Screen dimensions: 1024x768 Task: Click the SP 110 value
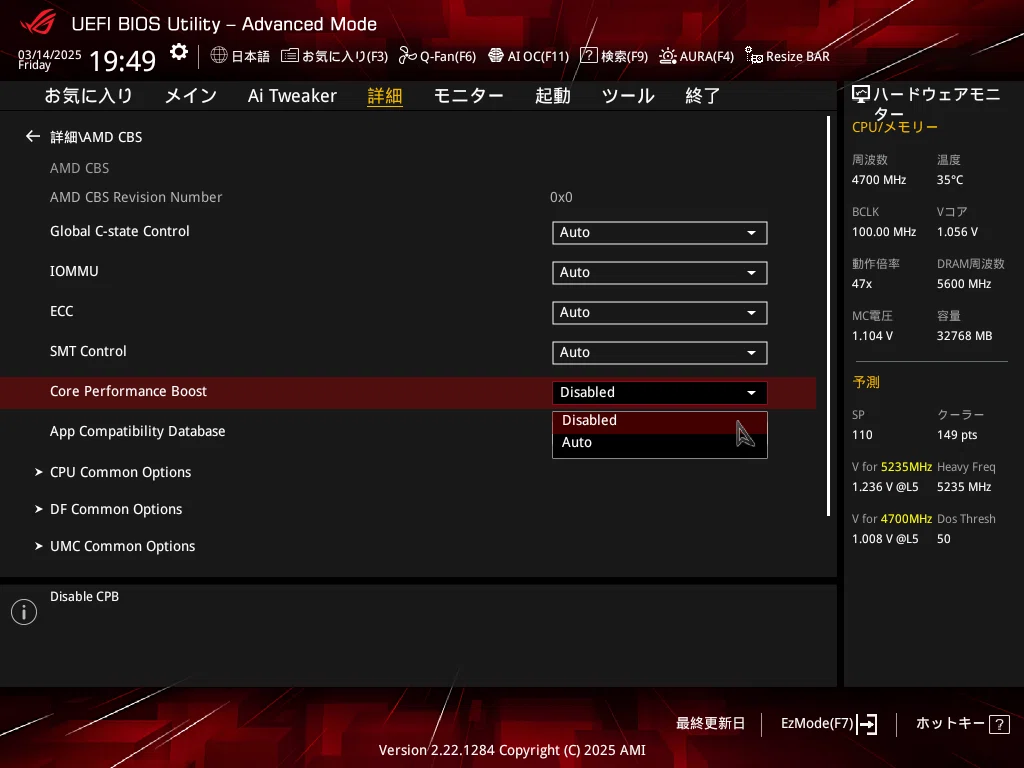pos(861,435)
